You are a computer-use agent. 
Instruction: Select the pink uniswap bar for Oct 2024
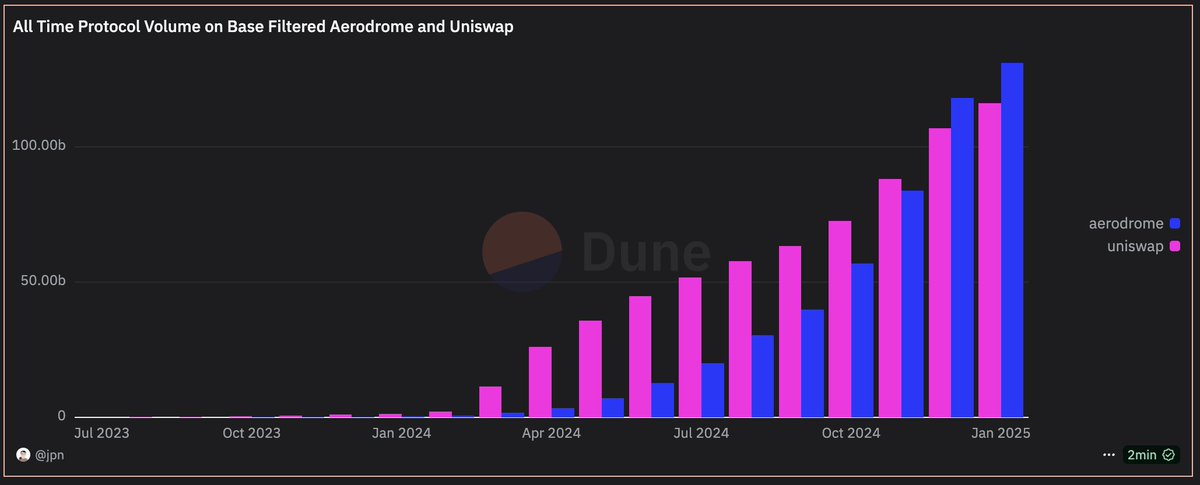tap(840, 319)
